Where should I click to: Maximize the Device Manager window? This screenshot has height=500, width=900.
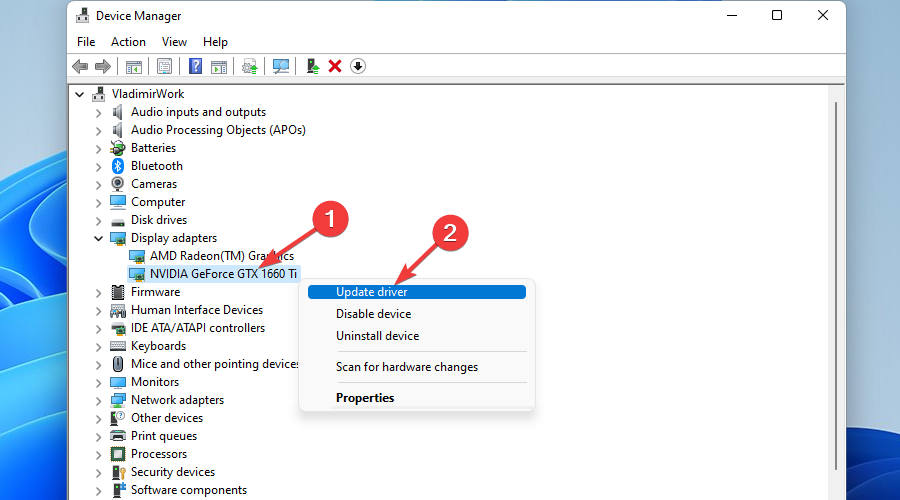[777, 15]
